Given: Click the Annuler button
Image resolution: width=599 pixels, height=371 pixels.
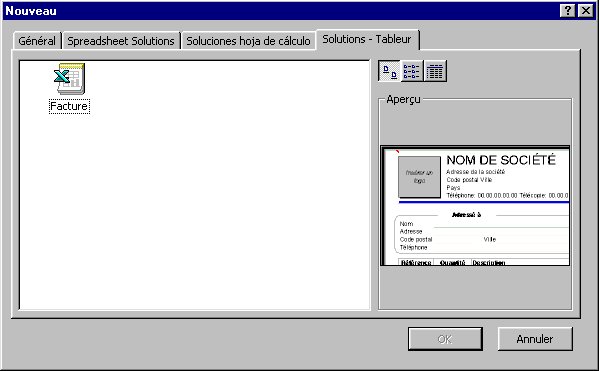Looking at the screenshot, I should pos(535,339).
